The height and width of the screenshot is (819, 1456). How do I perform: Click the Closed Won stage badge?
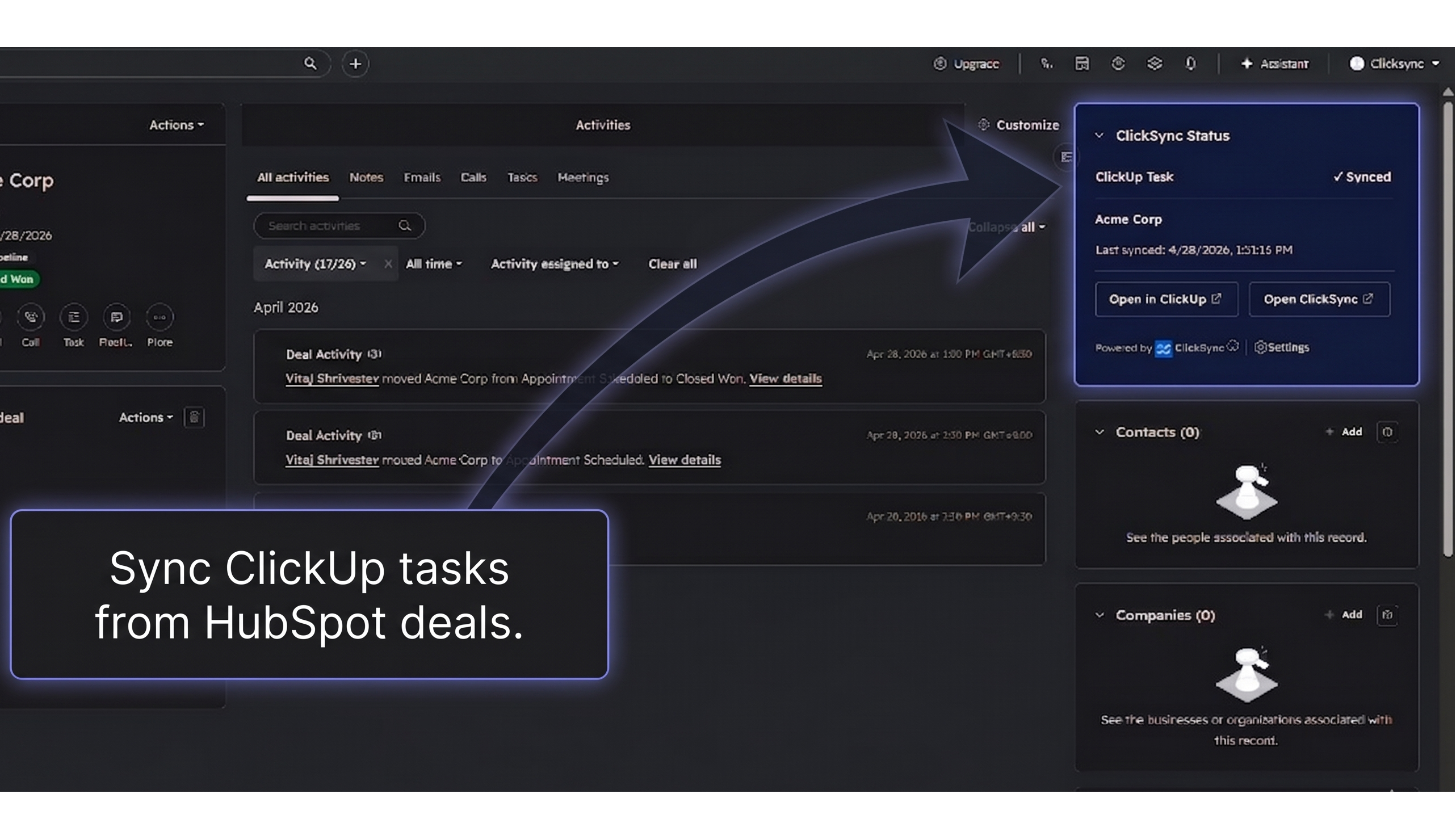click(x=19, y=279)
